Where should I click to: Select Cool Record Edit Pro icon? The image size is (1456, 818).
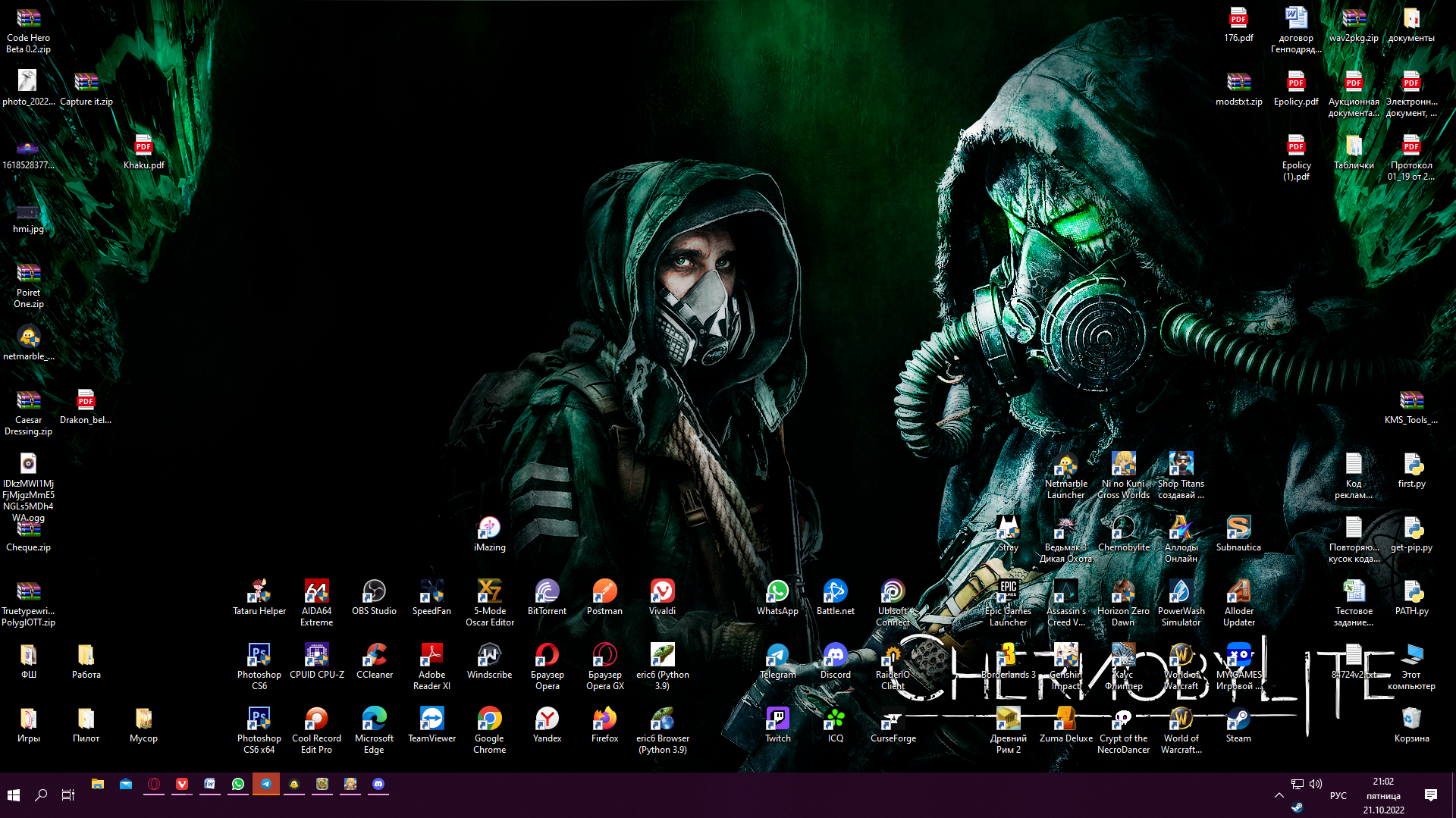pyautogui.click(x=316, y=729)
